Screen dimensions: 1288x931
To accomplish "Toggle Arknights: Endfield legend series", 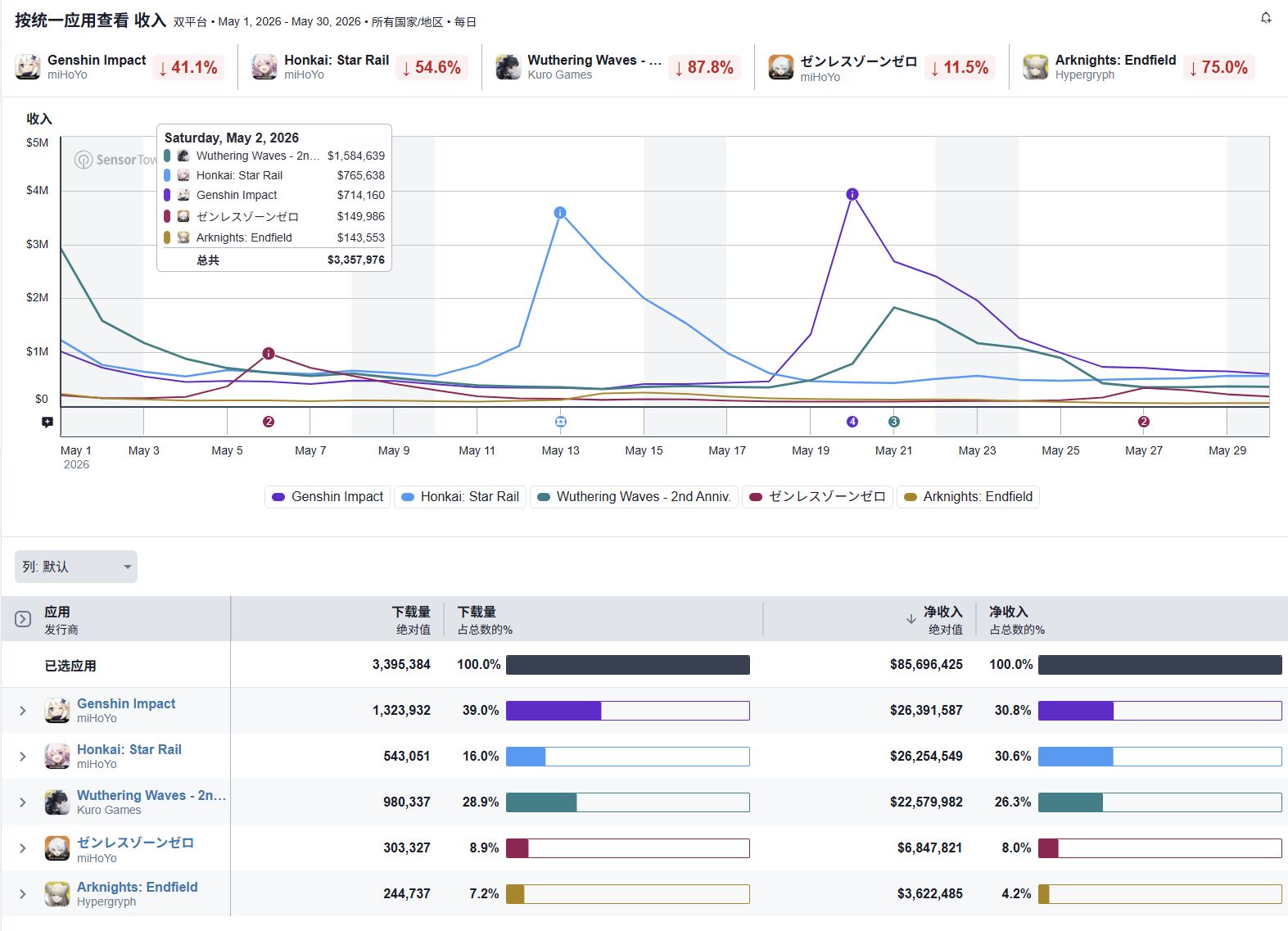I will [969, 497].
